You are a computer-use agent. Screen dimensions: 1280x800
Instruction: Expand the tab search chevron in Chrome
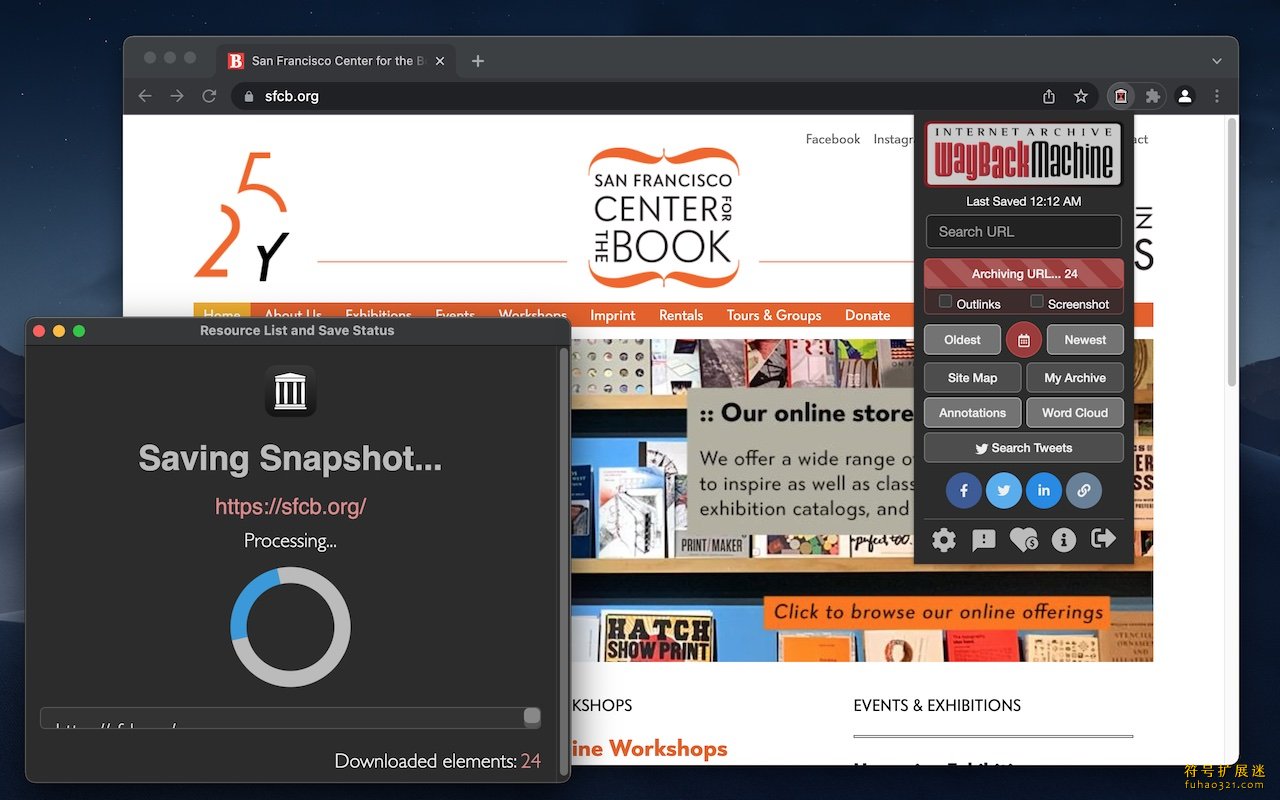[x=1217, y=61]
